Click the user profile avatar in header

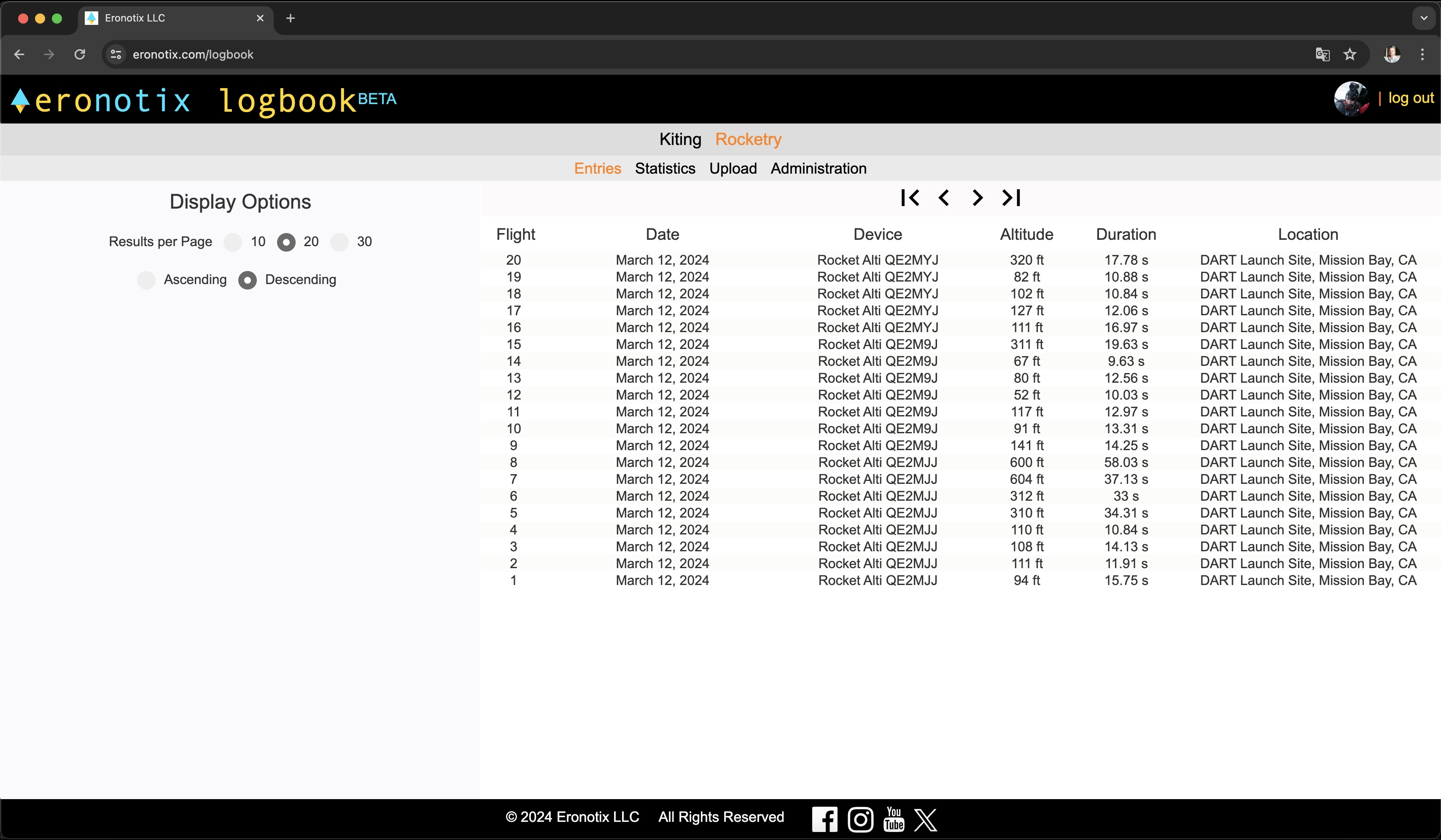(1351, 98)
